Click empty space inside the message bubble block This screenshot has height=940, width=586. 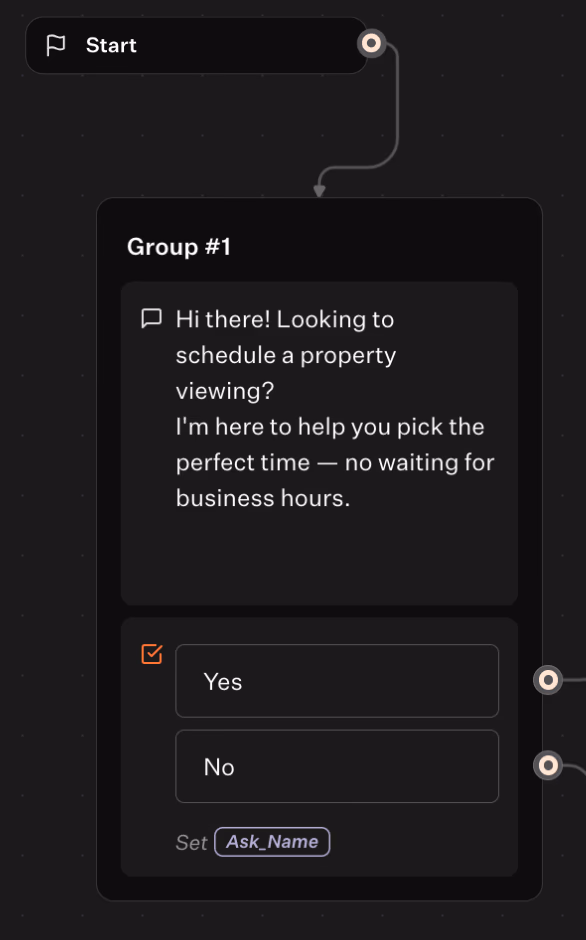(320, 558)
